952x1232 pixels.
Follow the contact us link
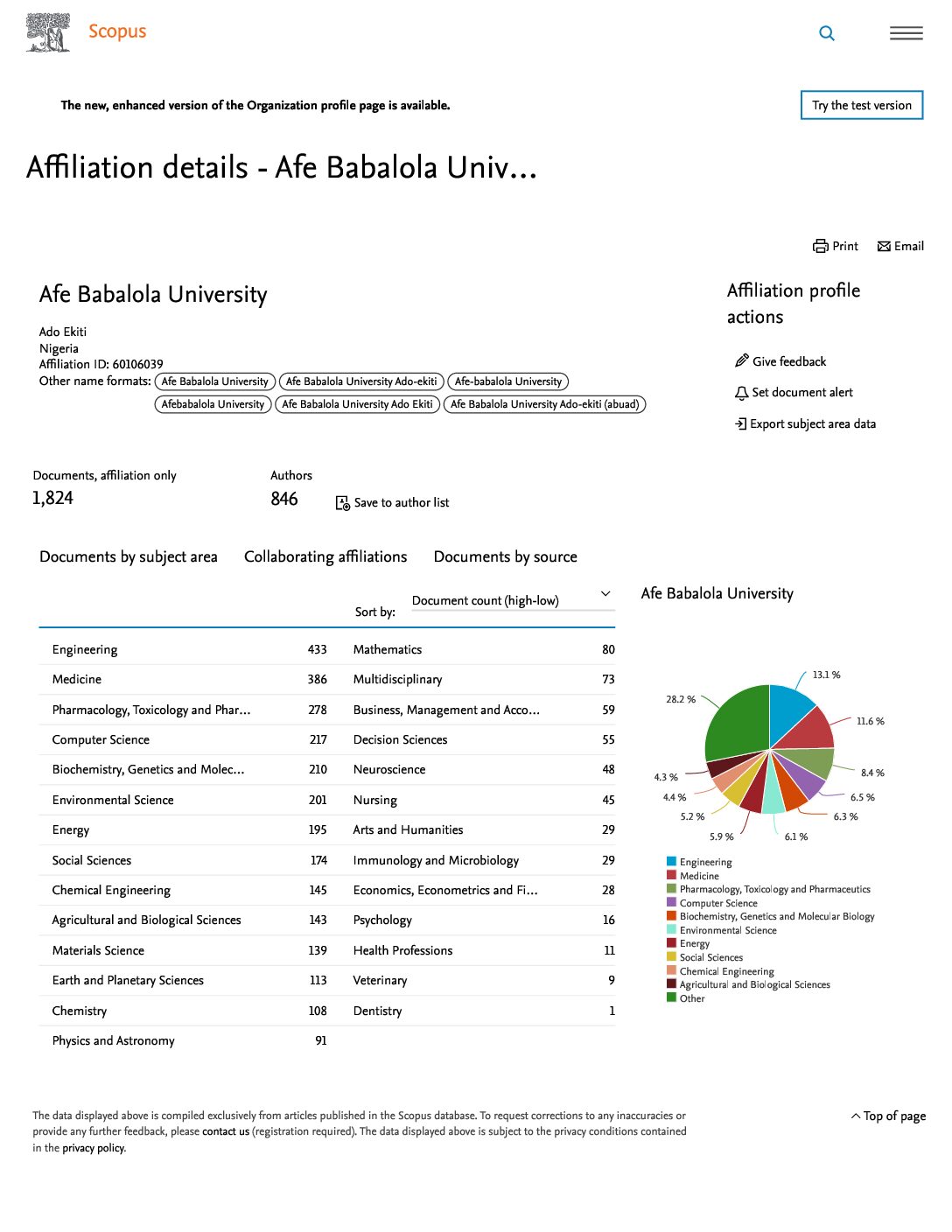(226, 1131)
